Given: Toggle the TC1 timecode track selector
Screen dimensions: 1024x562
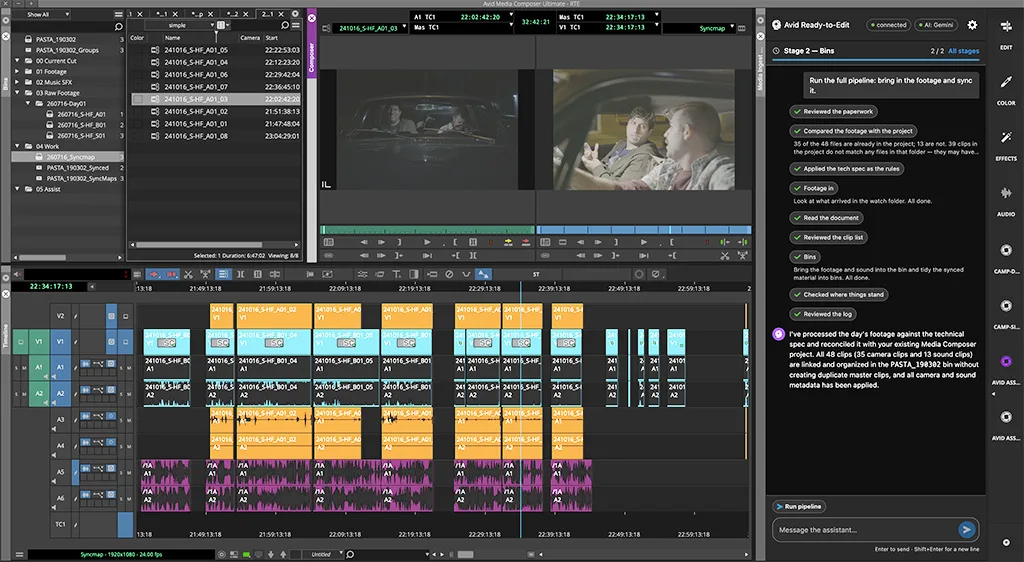Looking at the screenshot, I should tap(60, 524).
